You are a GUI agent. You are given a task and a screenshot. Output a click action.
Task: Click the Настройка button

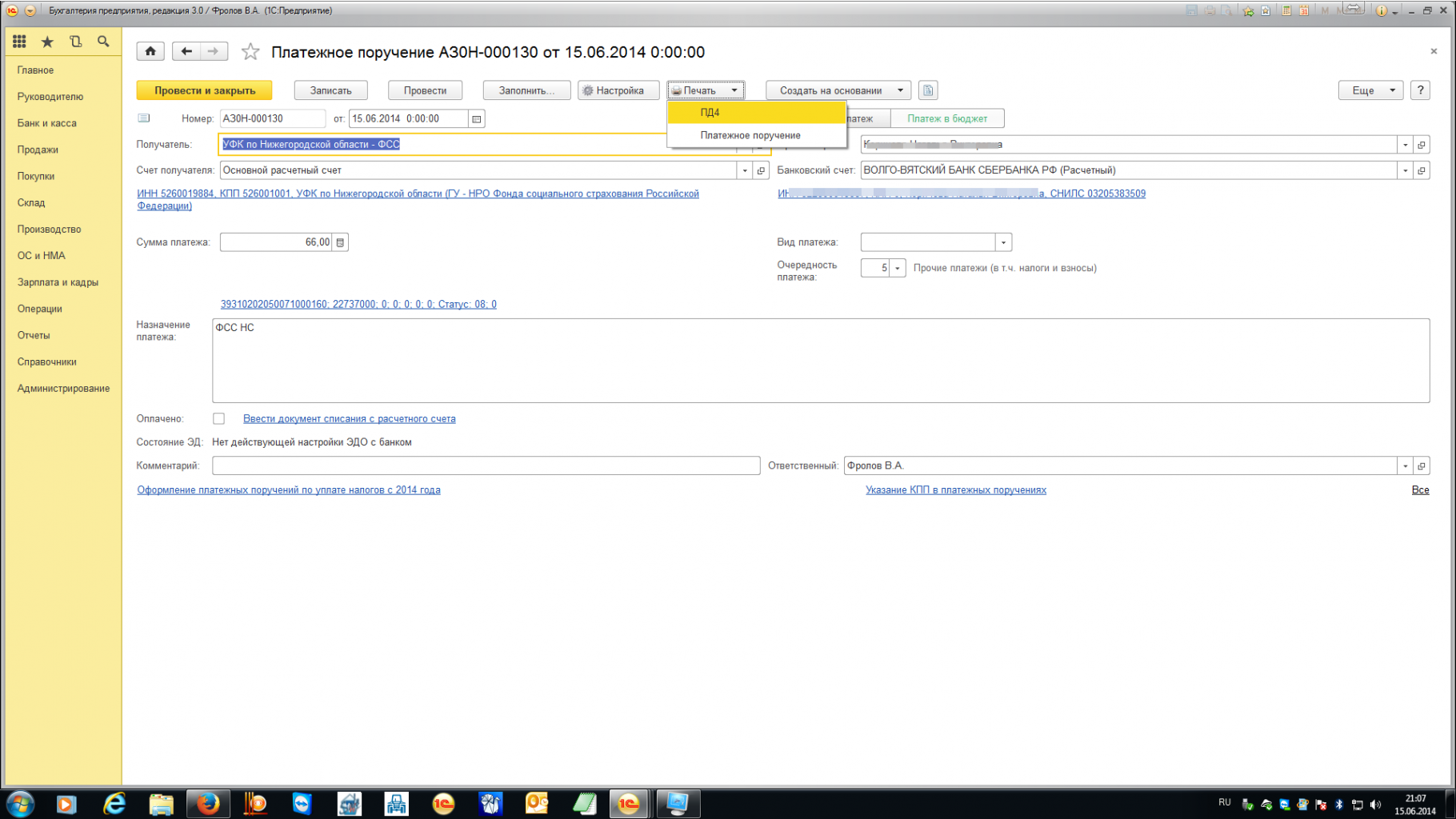click(x=618, y=90)
